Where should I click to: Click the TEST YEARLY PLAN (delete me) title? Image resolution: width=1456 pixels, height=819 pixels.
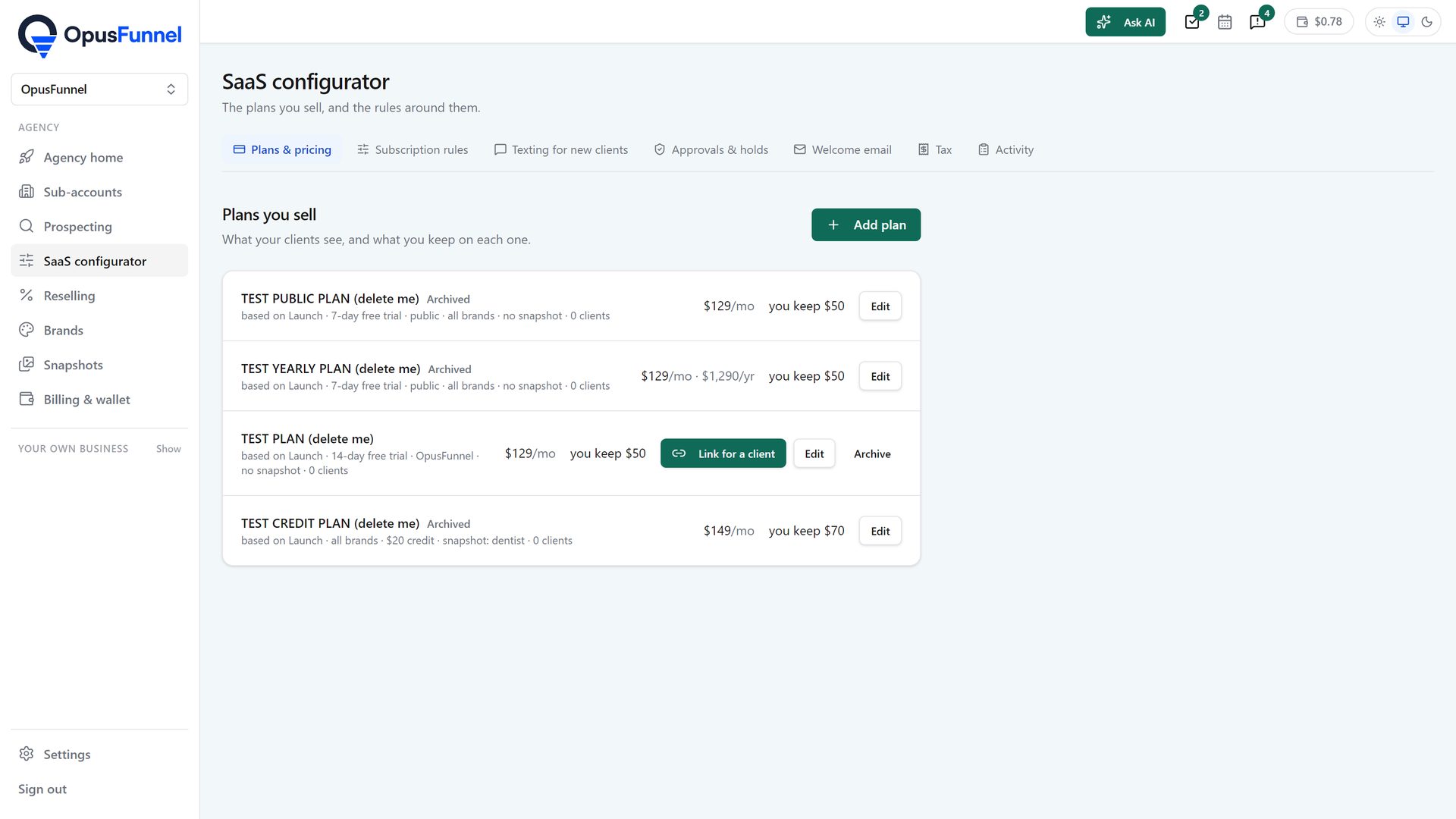point(331,369)
